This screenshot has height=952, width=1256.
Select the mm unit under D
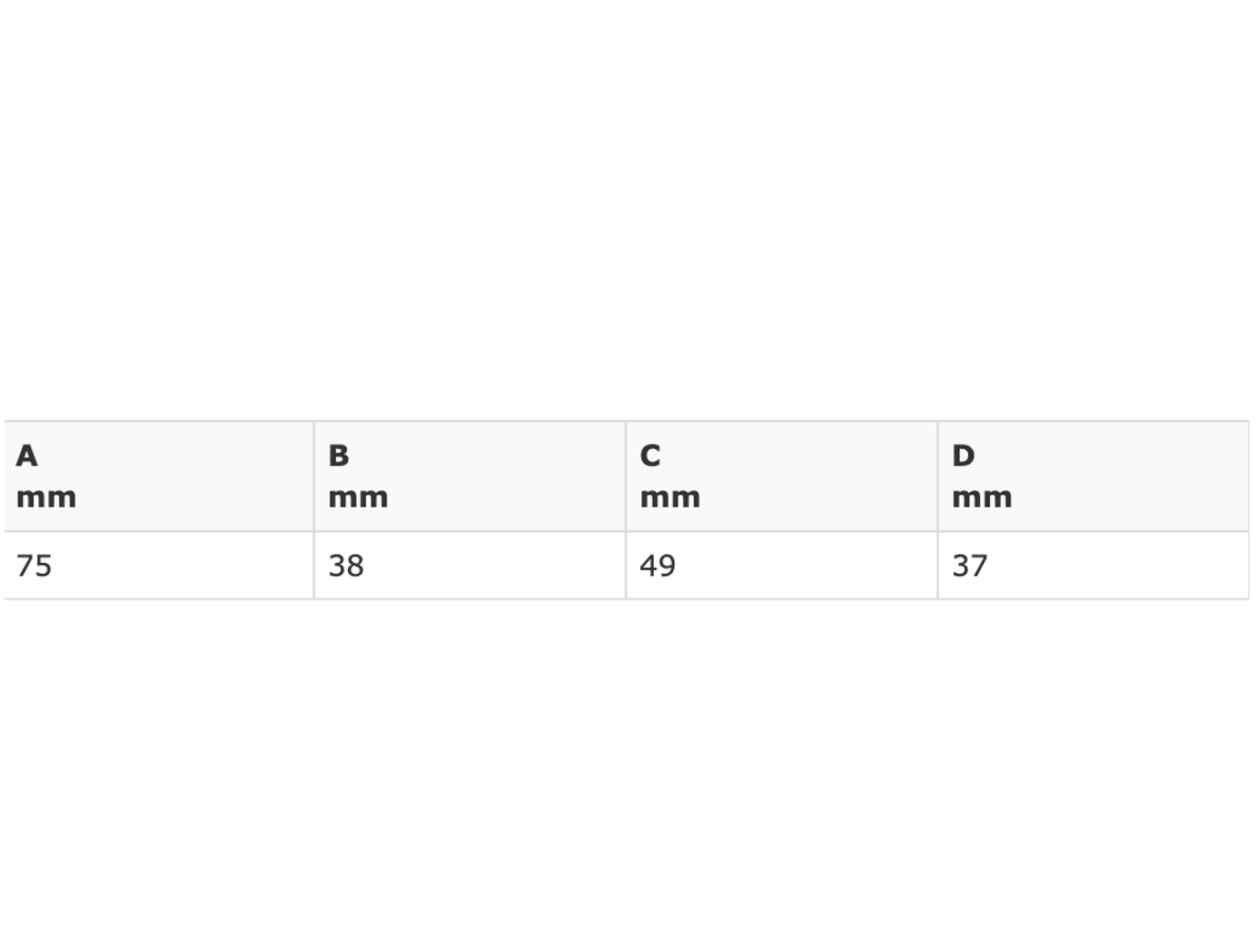click(982, 497)
